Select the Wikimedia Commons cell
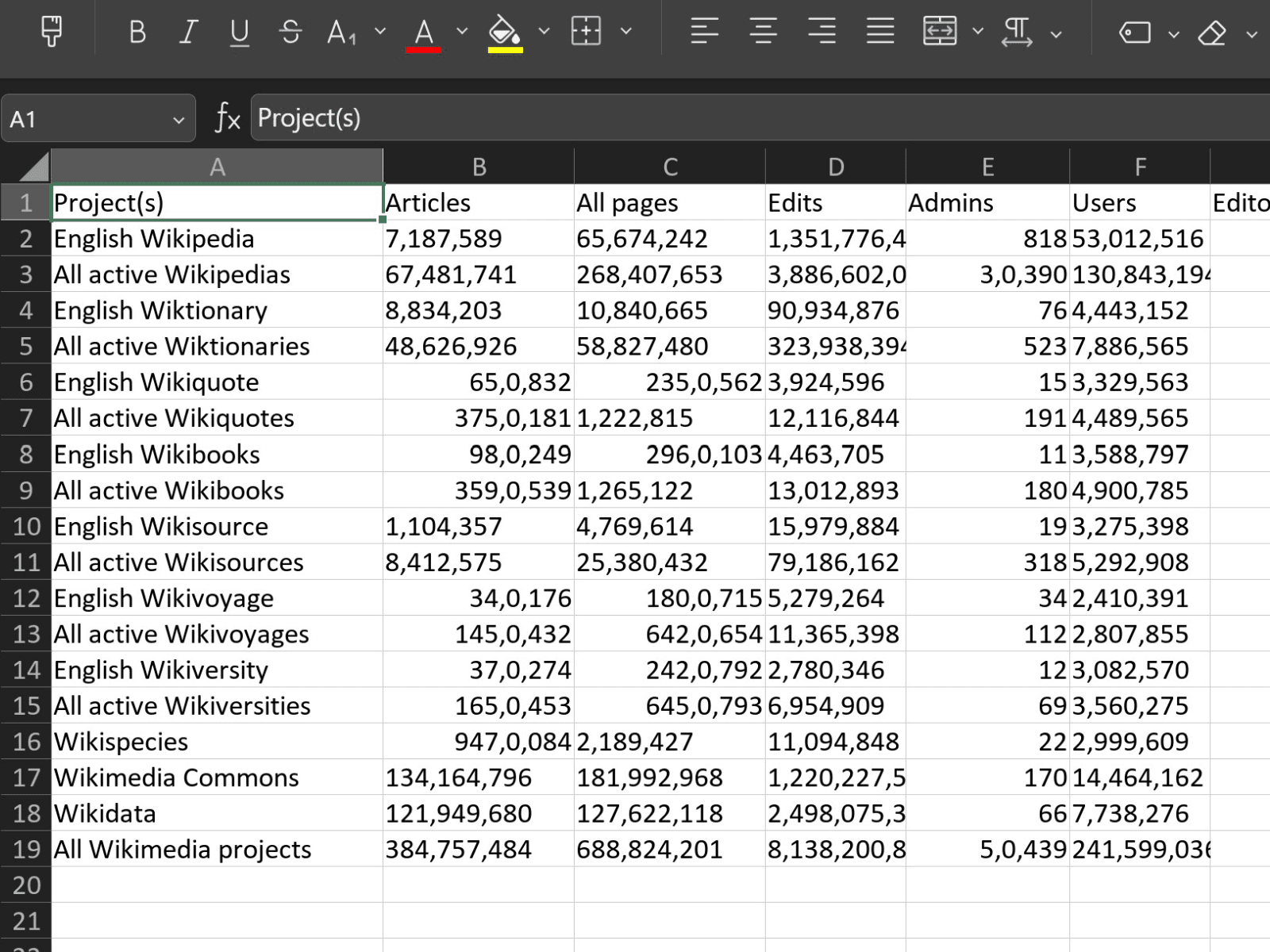The image size is (1270, 952). (x=217, y=777)
